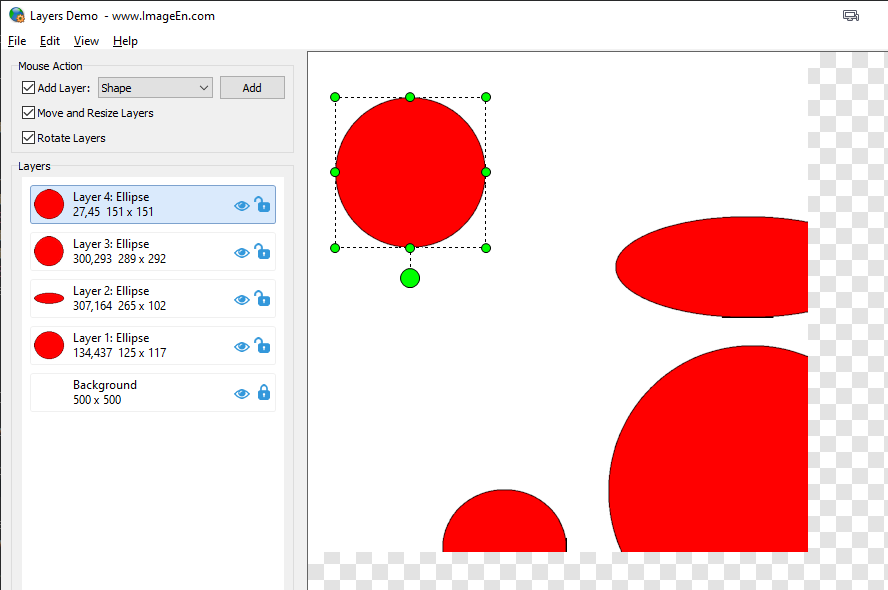888x590 pixels.
Task: Click the left-middle green resize handle
Action: pos(335,172)
